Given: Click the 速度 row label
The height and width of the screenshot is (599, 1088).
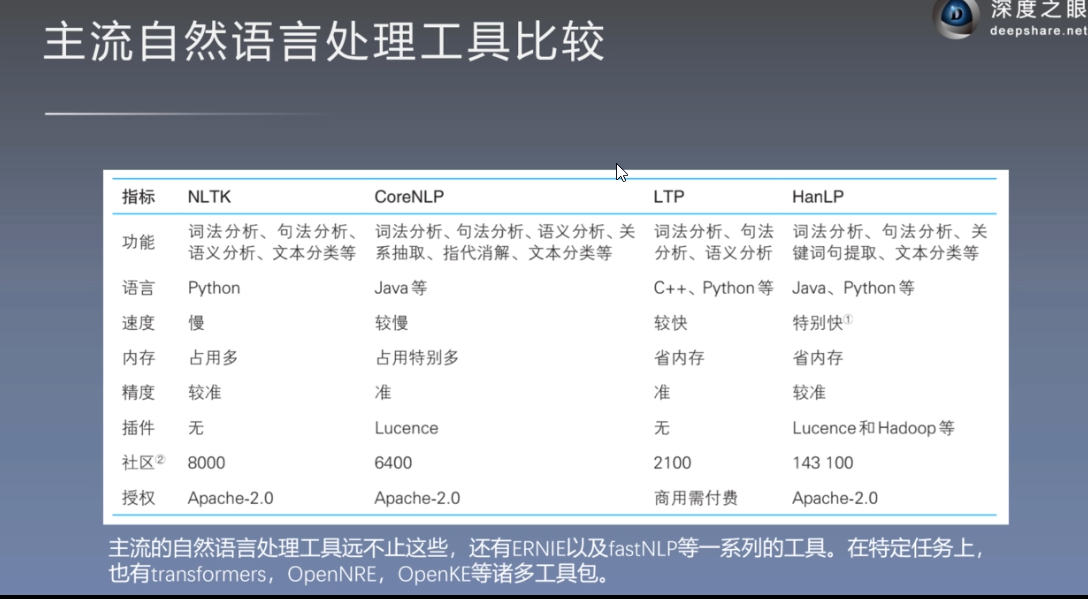Looking at the screenshot, I should coord(138,322).
